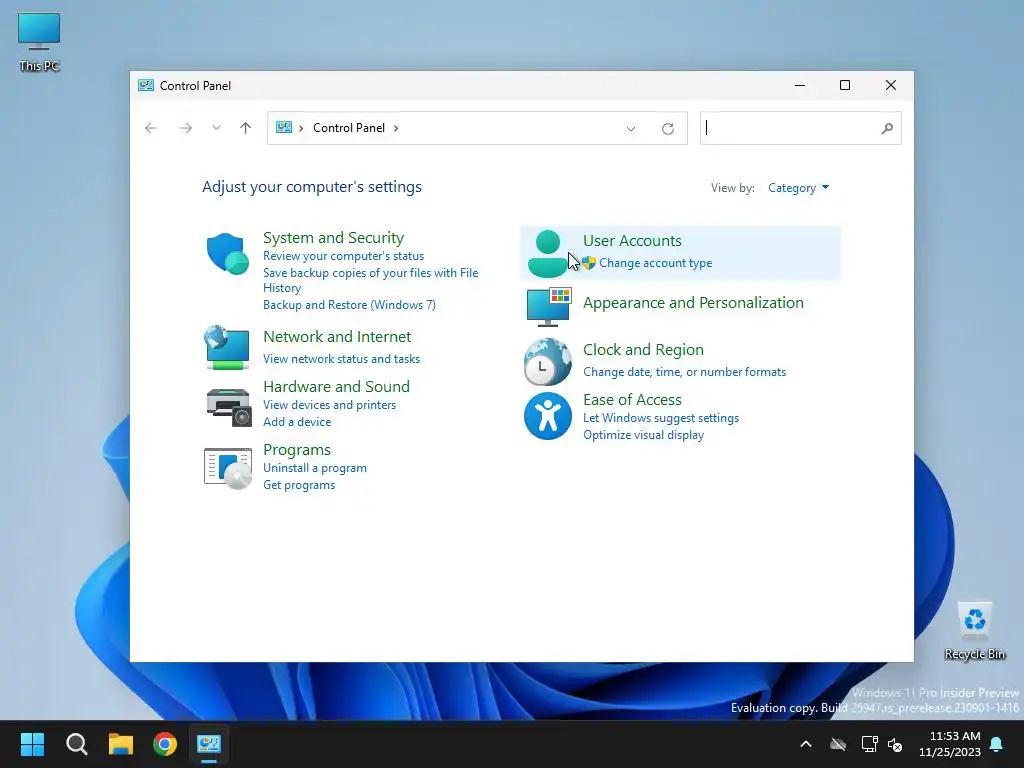Open Save backup copies with File History
The width and height of the screenshot is (1024, 768).
(x=370, y=280)
